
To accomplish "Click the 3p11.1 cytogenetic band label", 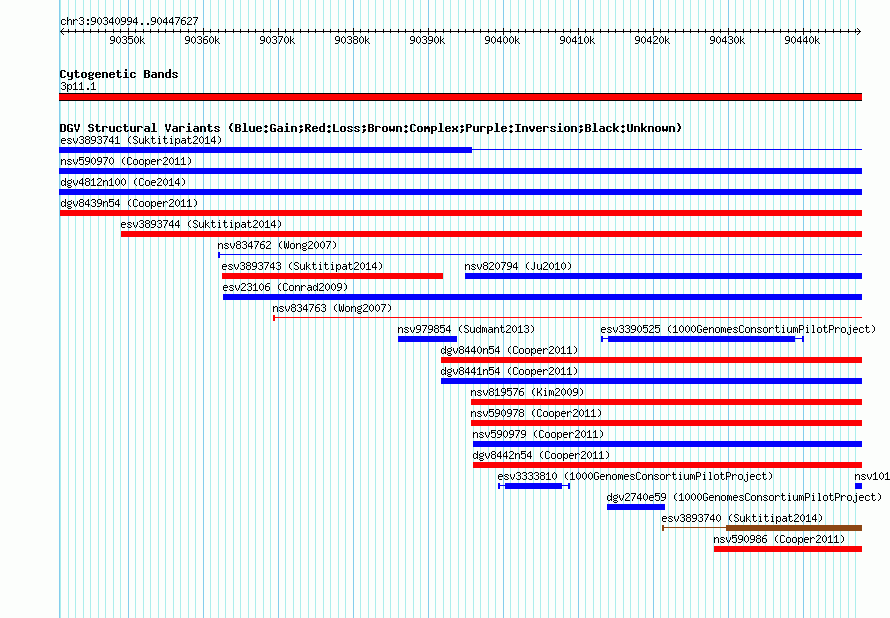I will (78, 86).
